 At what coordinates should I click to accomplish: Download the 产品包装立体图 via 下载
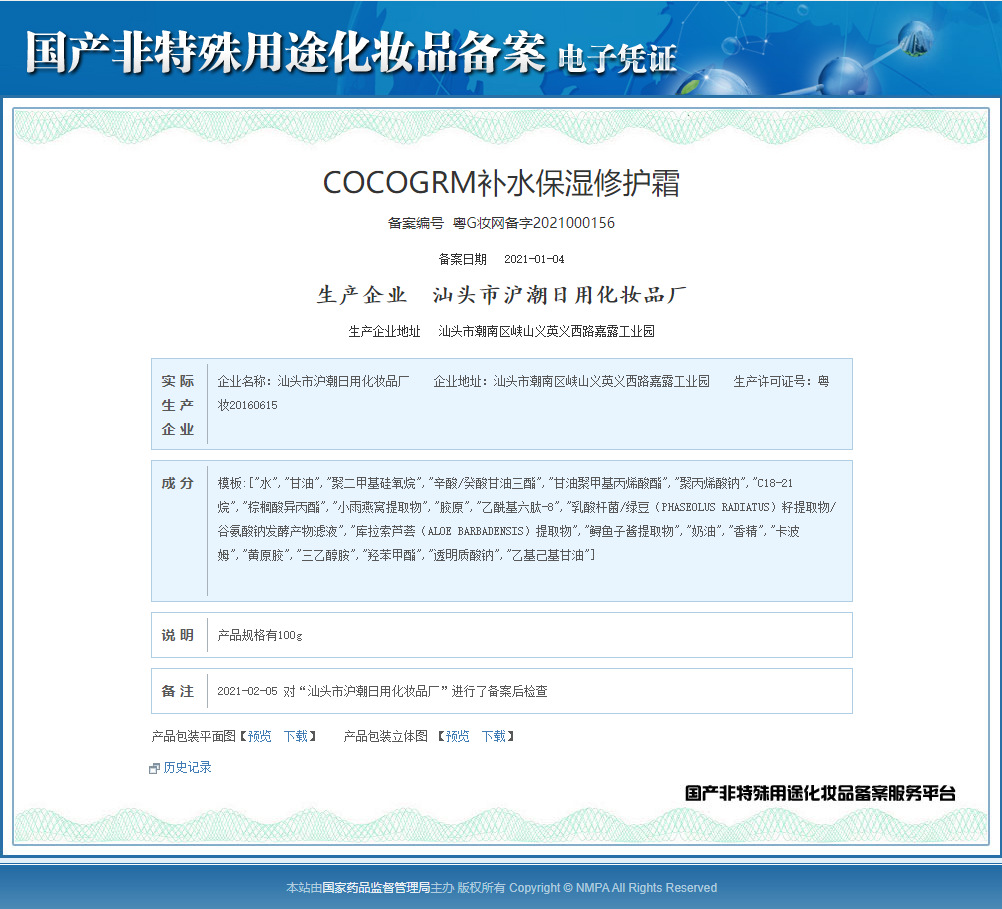(492, 736)
